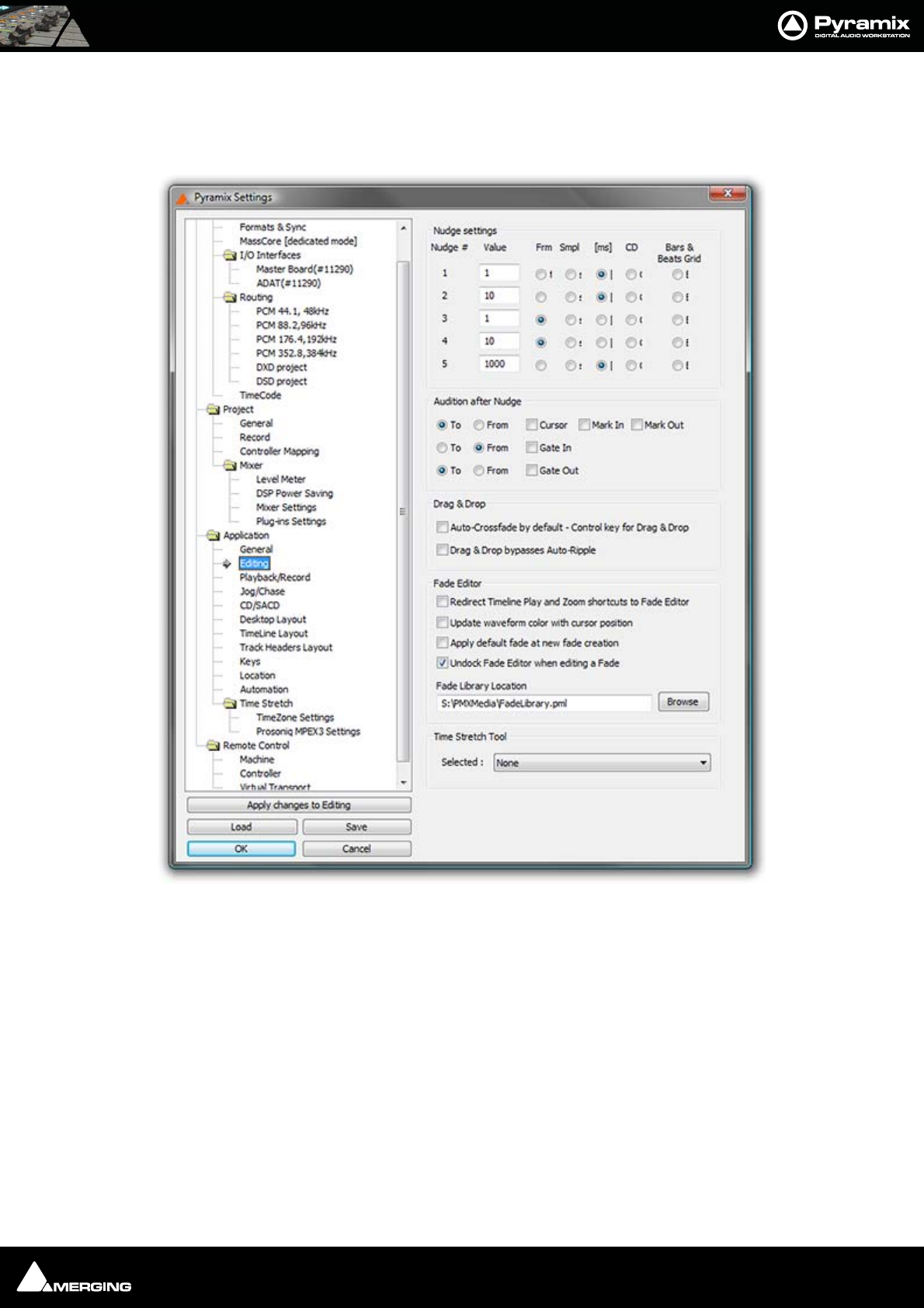Select Jog/Chase tree item

point(262,591)
